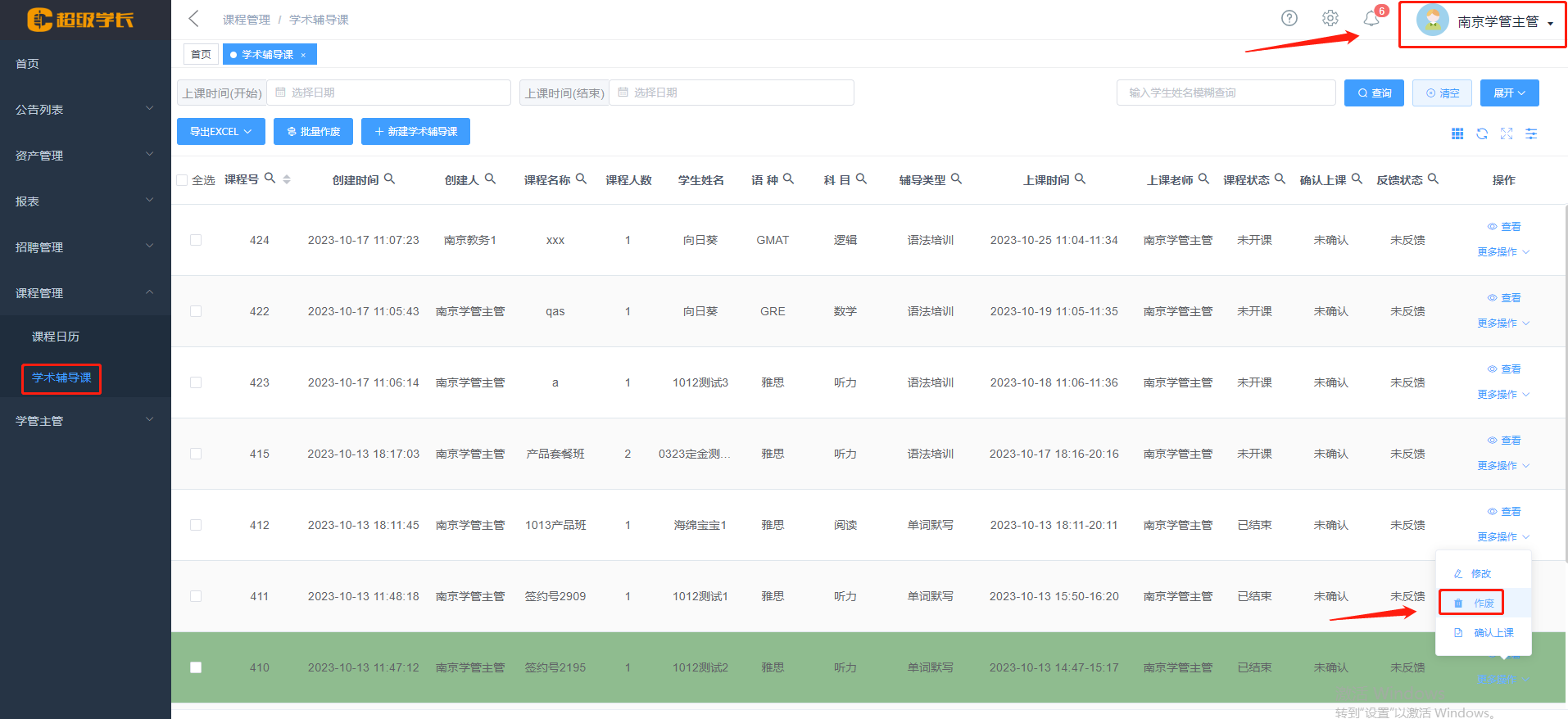Image resolution: width=1568 pixels, height=719 pixels.
Task: Click the student name search field
Action: pos(1225,93)
